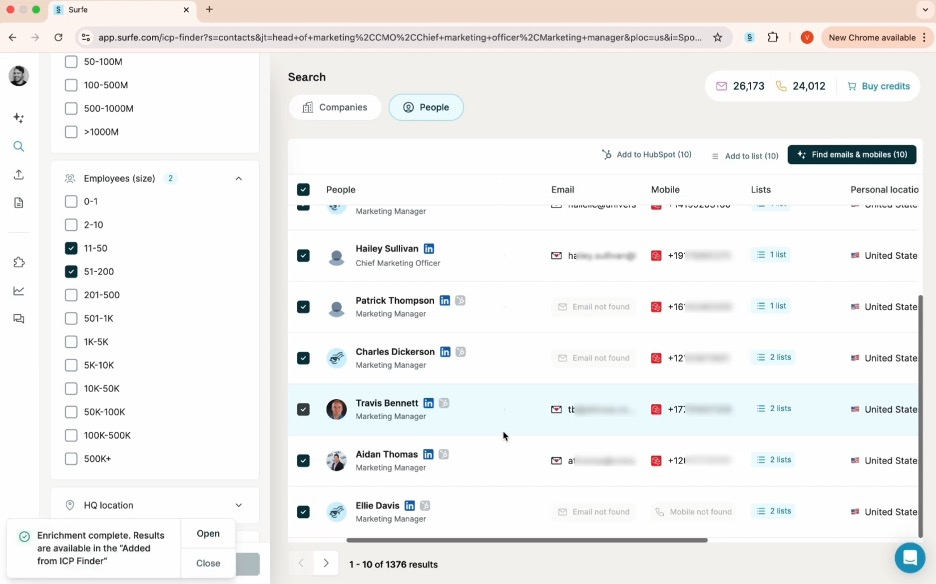Image resolution: width=936 pixels, height=584 pixels.
Task: Select the Surfe browser tab
Action: point(75,11)
